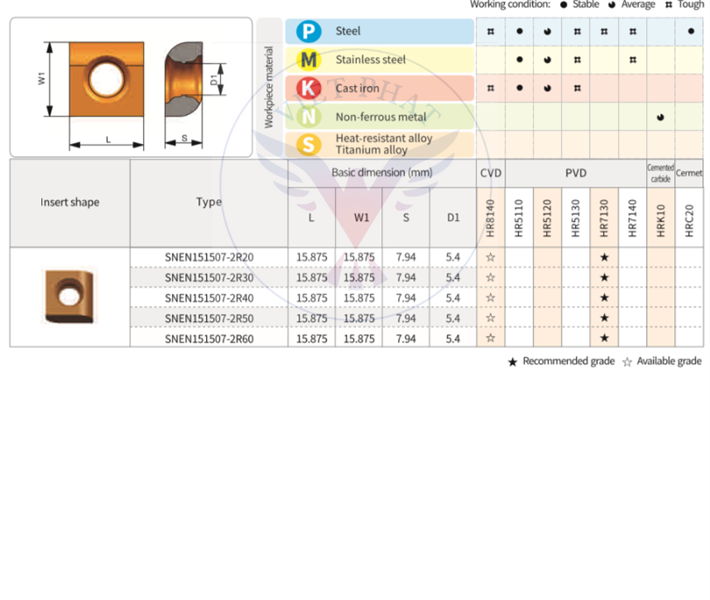Click the yellow M stainless steel icon

pyautogui.click(x=308, y=60)
